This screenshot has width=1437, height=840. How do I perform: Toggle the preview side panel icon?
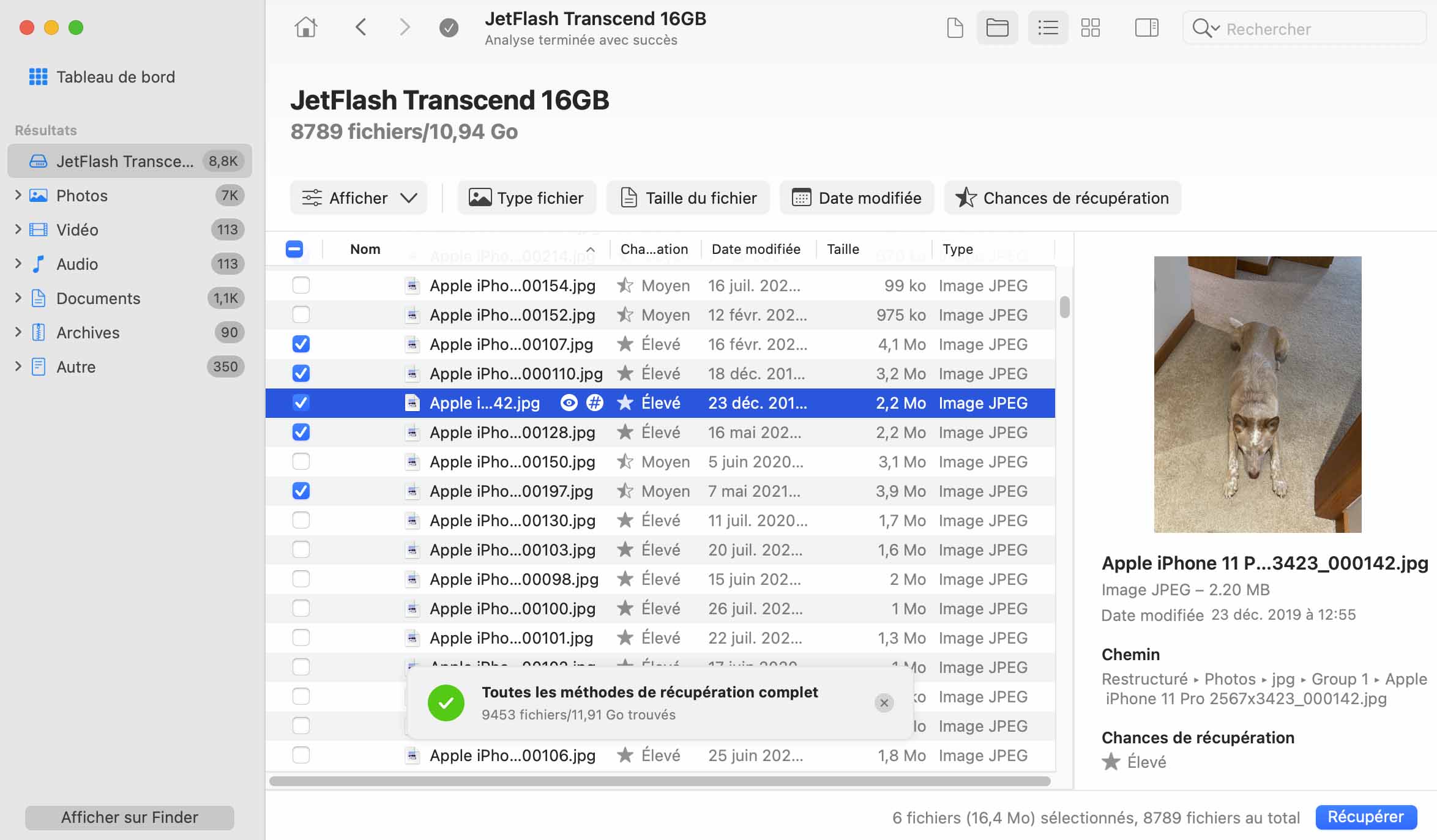(1146, 28)
